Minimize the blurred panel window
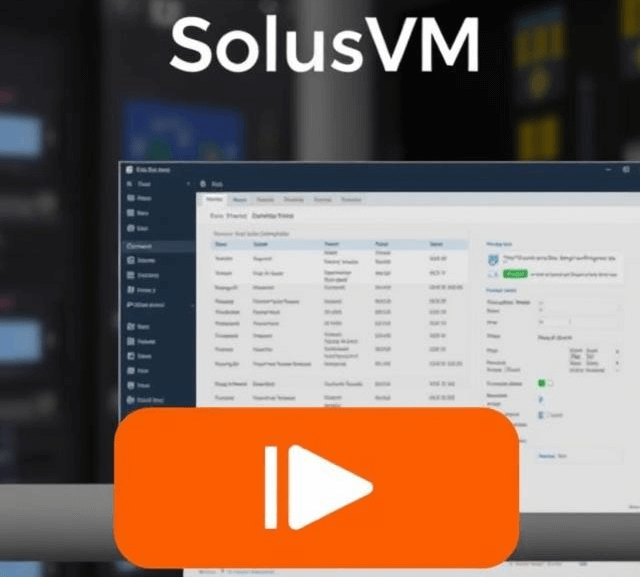 [609, 169]
